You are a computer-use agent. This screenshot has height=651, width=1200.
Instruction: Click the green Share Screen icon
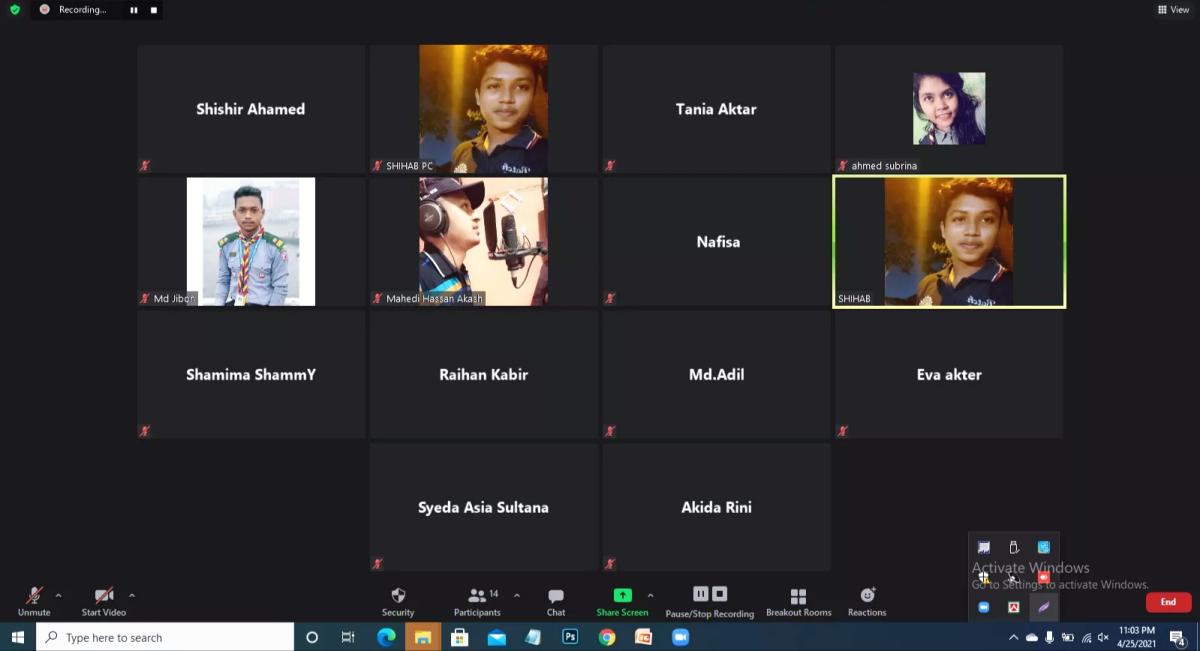622,596
